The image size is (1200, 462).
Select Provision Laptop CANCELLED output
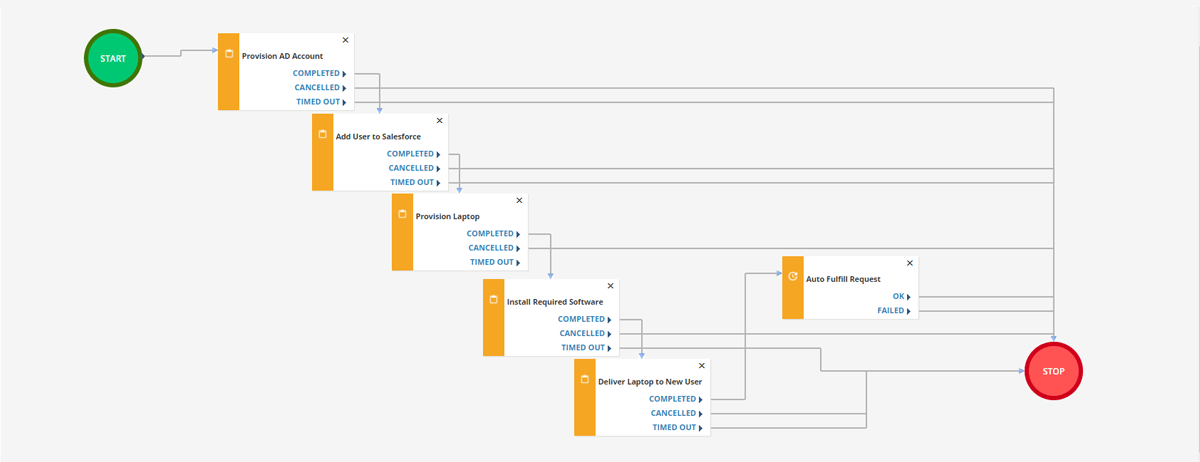pos(494,248)
